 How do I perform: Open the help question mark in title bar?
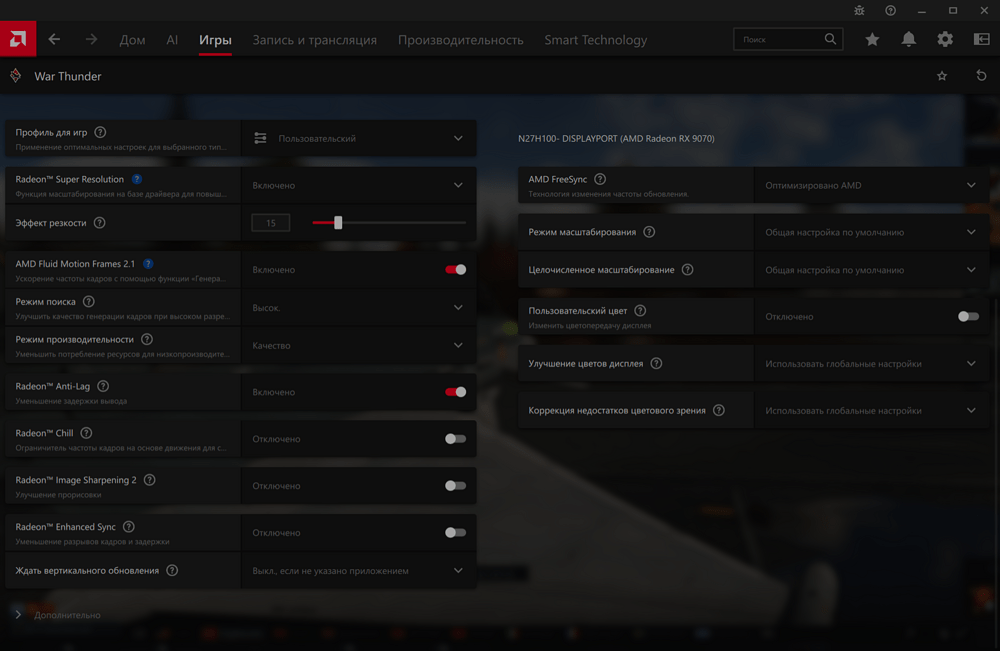(x=890, y=10)
